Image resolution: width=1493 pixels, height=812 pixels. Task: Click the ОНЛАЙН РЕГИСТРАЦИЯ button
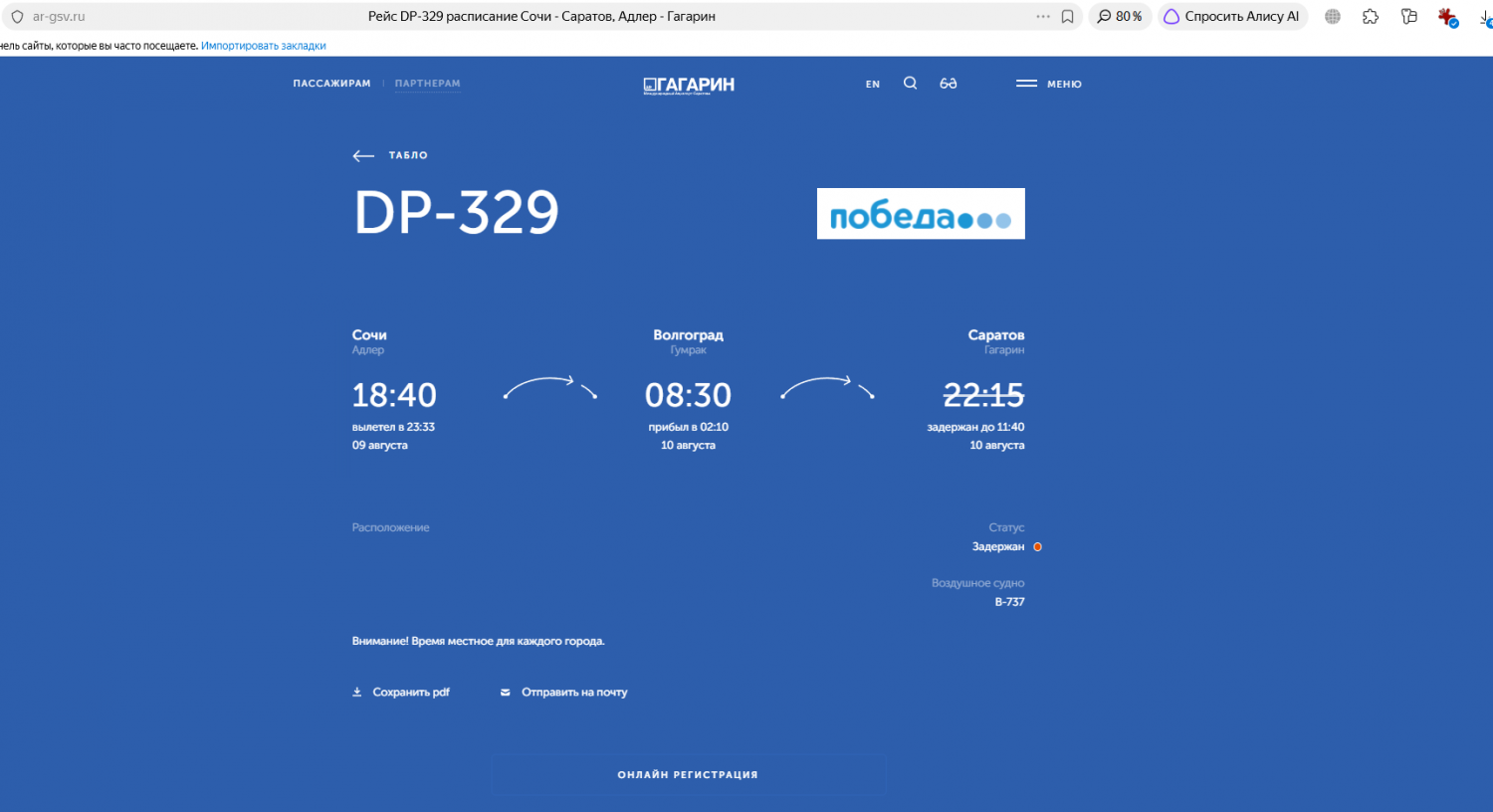(688, 774)
